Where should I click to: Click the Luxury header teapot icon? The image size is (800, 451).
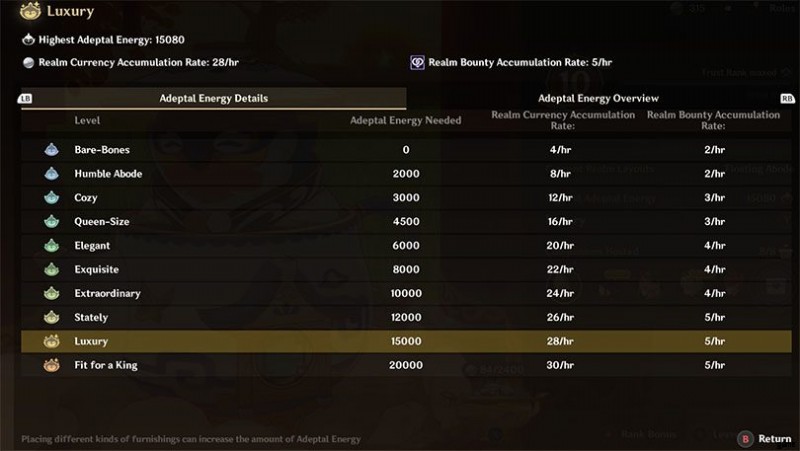coord(30,11)
